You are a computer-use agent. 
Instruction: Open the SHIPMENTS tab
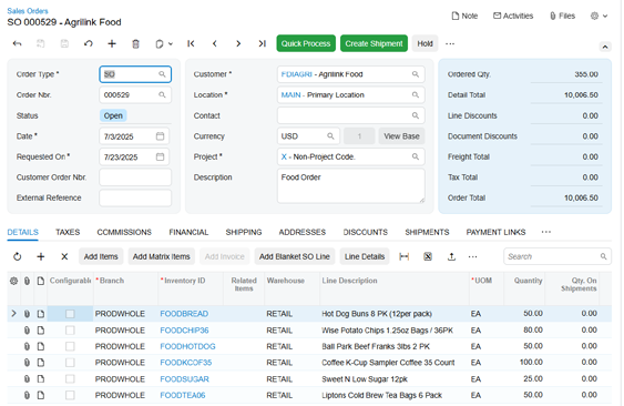(427, 232)
